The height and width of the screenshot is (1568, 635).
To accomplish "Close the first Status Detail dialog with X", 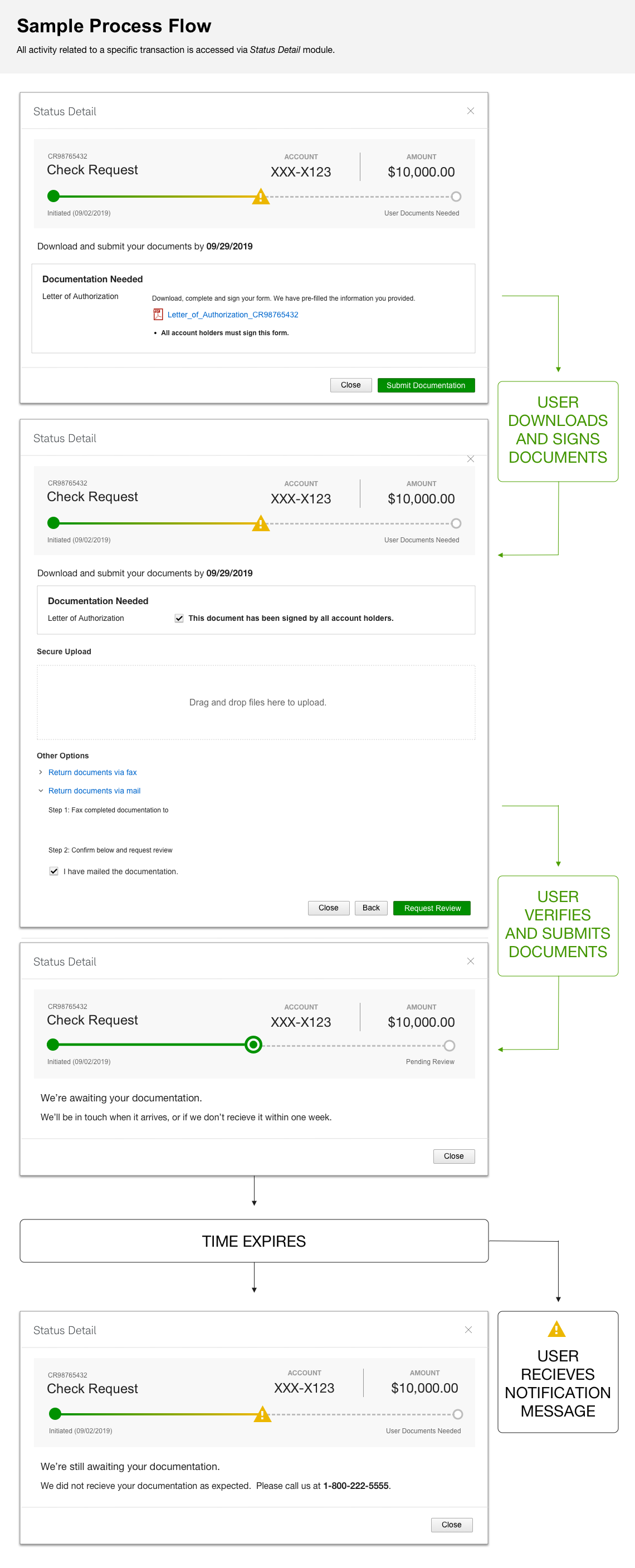I will coord(471,111).
